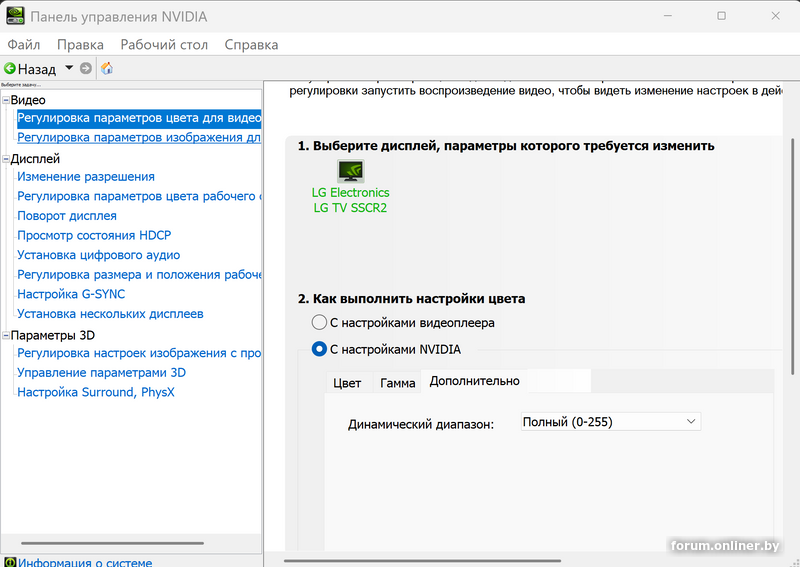This screenshot has height=567, width=800.
Task: Open the Правка menu
Action: click(80, 44)
